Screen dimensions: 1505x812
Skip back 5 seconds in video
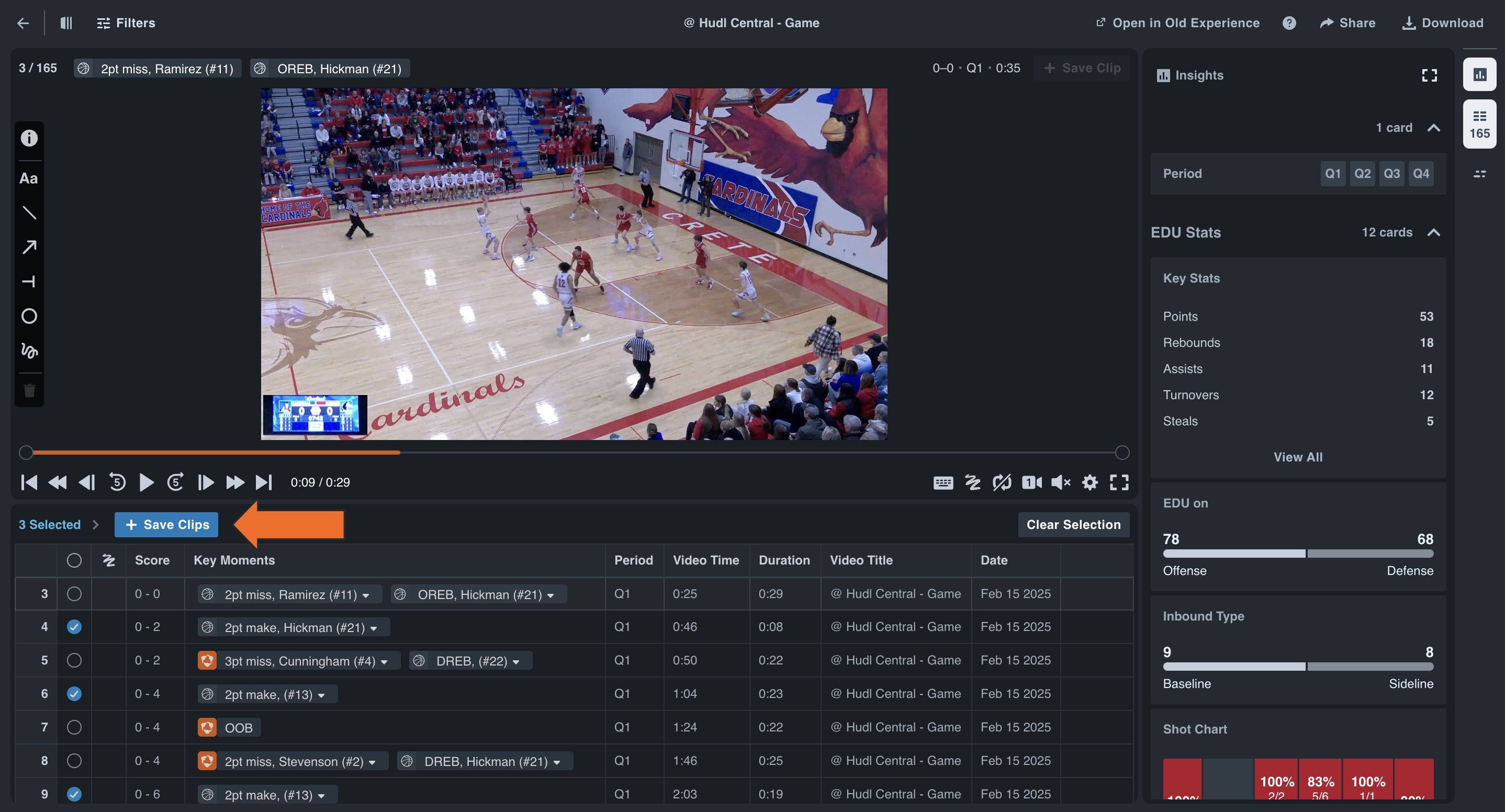click(x=117, y=482)
